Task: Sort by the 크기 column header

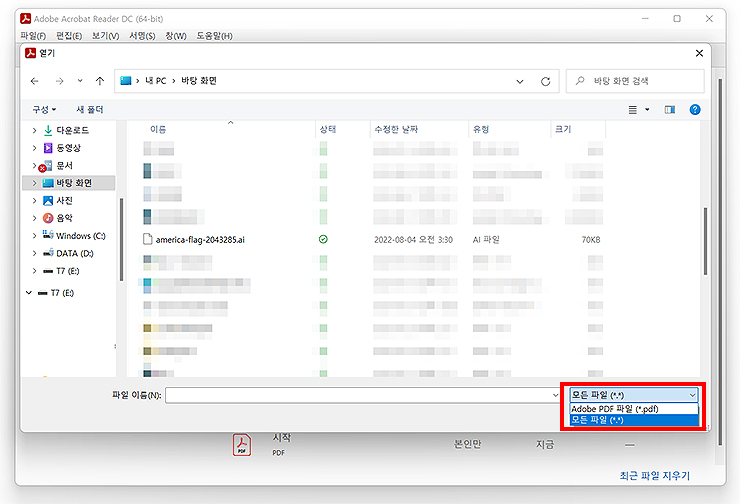Action: pyautogui.click(x=563, y=129)
